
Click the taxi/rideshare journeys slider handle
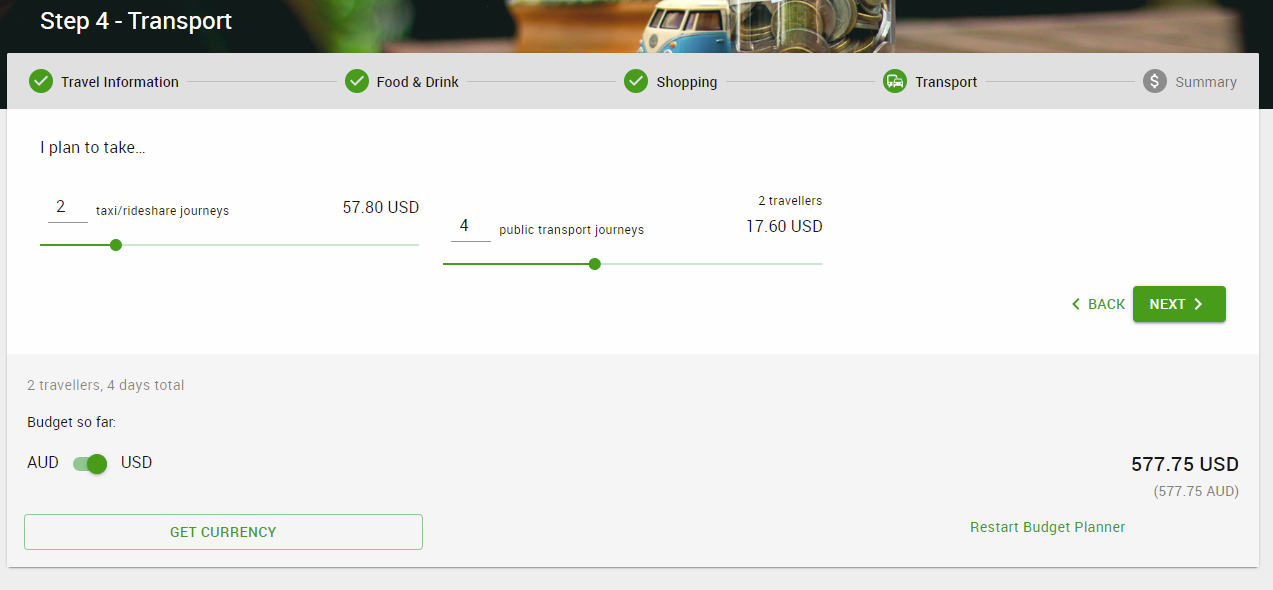click(x=116, y=245)
